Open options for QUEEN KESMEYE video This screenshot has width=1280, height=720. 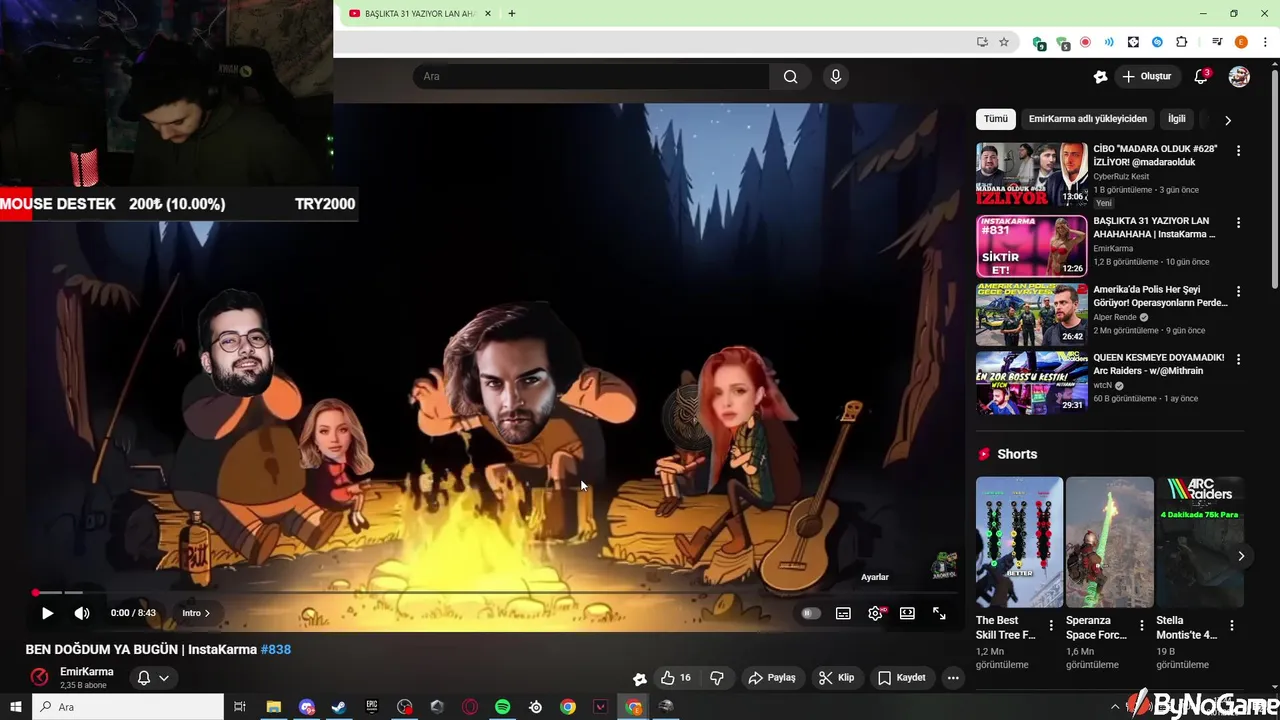(x=1238, y=359)
